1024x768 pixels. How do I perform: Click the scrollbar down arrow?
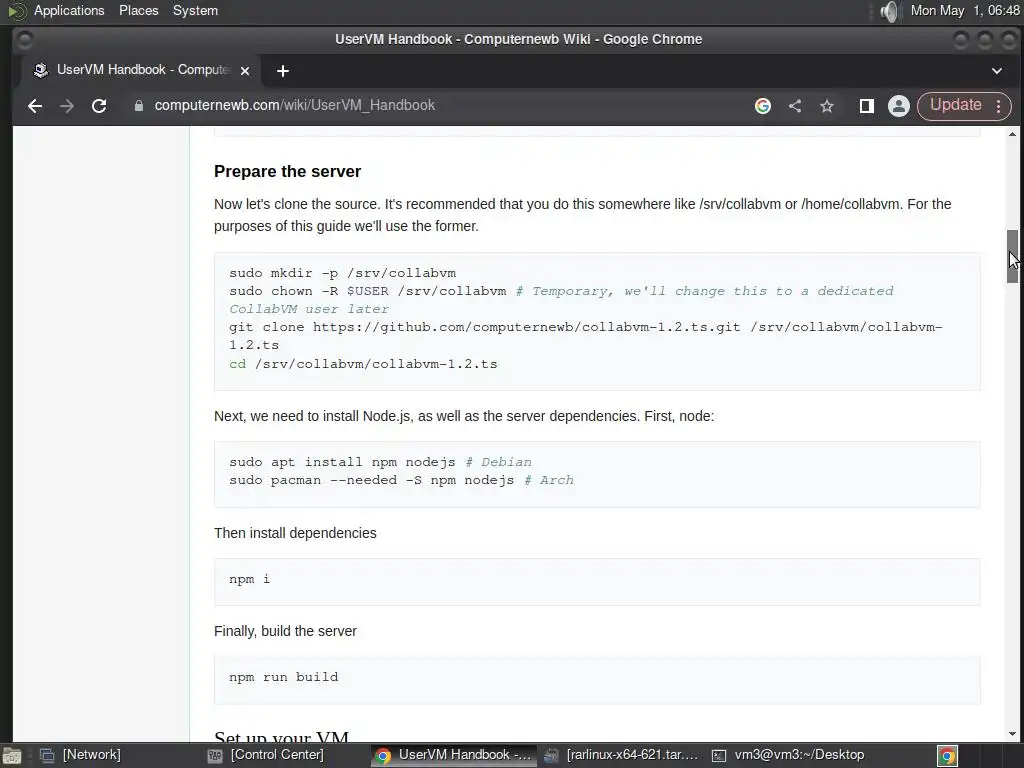tap(1012, 734)
